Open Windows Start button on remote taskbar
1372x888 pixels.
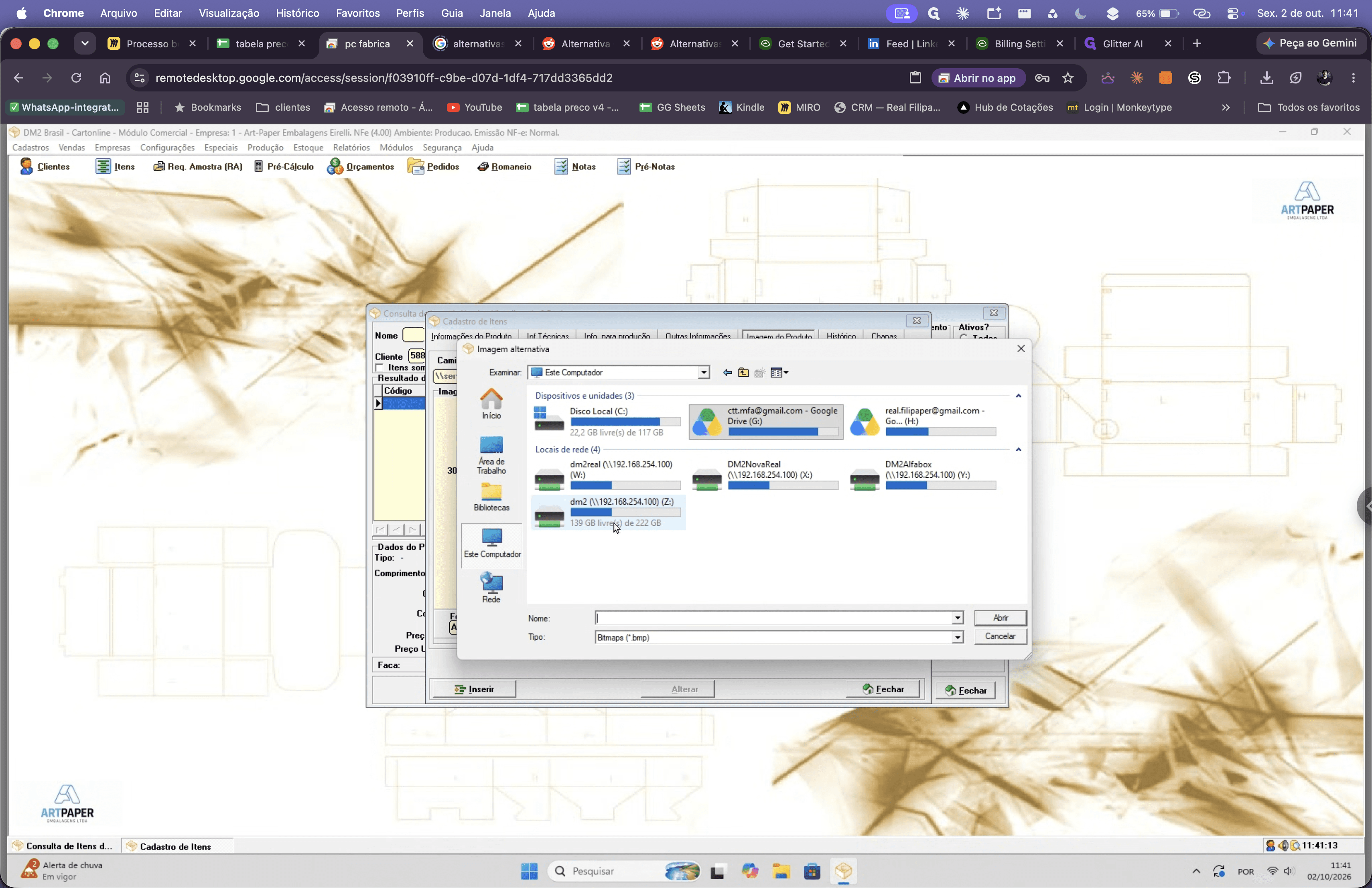(x=529, y=871)
